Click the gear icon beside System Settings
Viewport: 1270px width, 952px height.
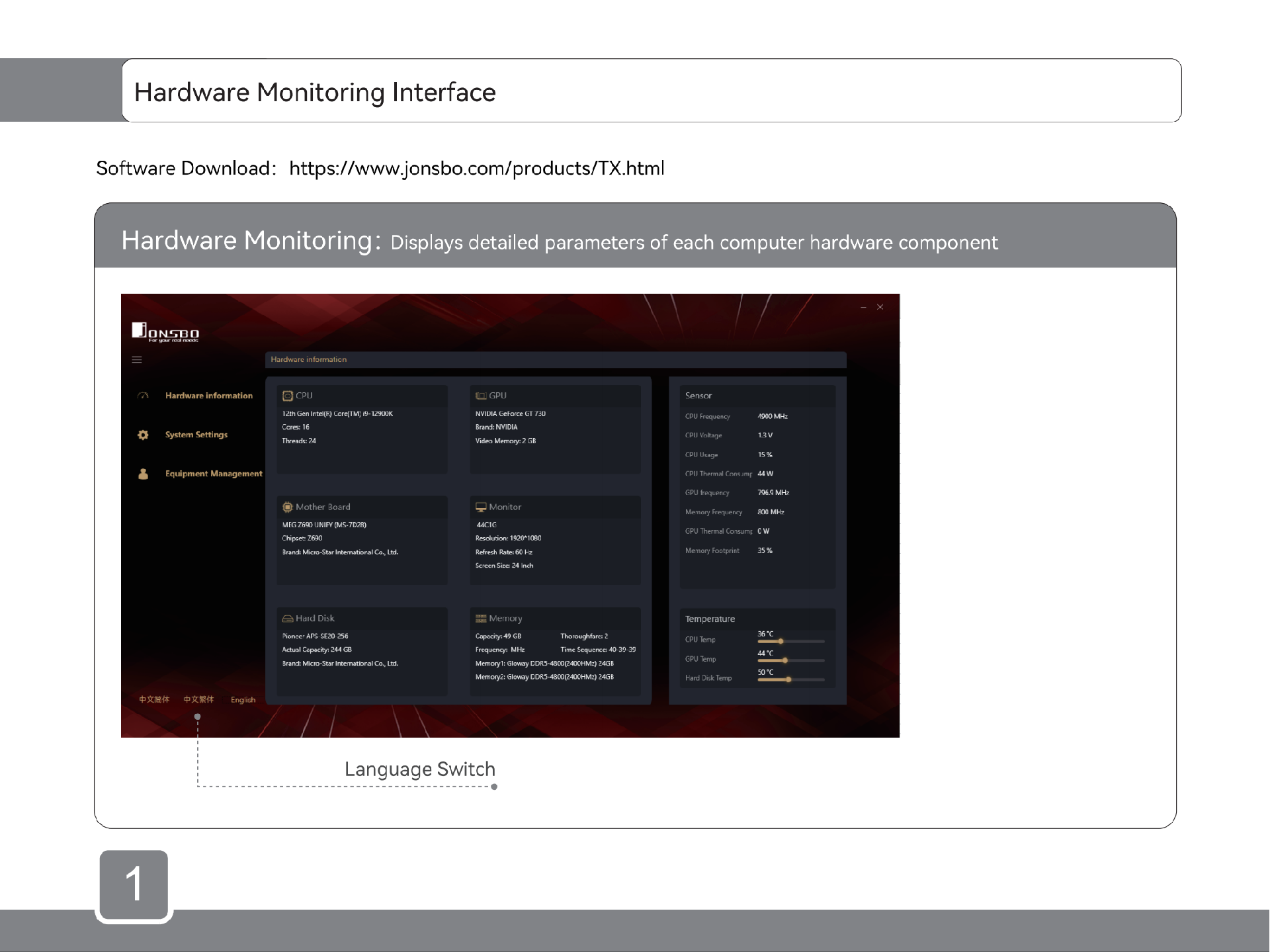tap(143, 435)
